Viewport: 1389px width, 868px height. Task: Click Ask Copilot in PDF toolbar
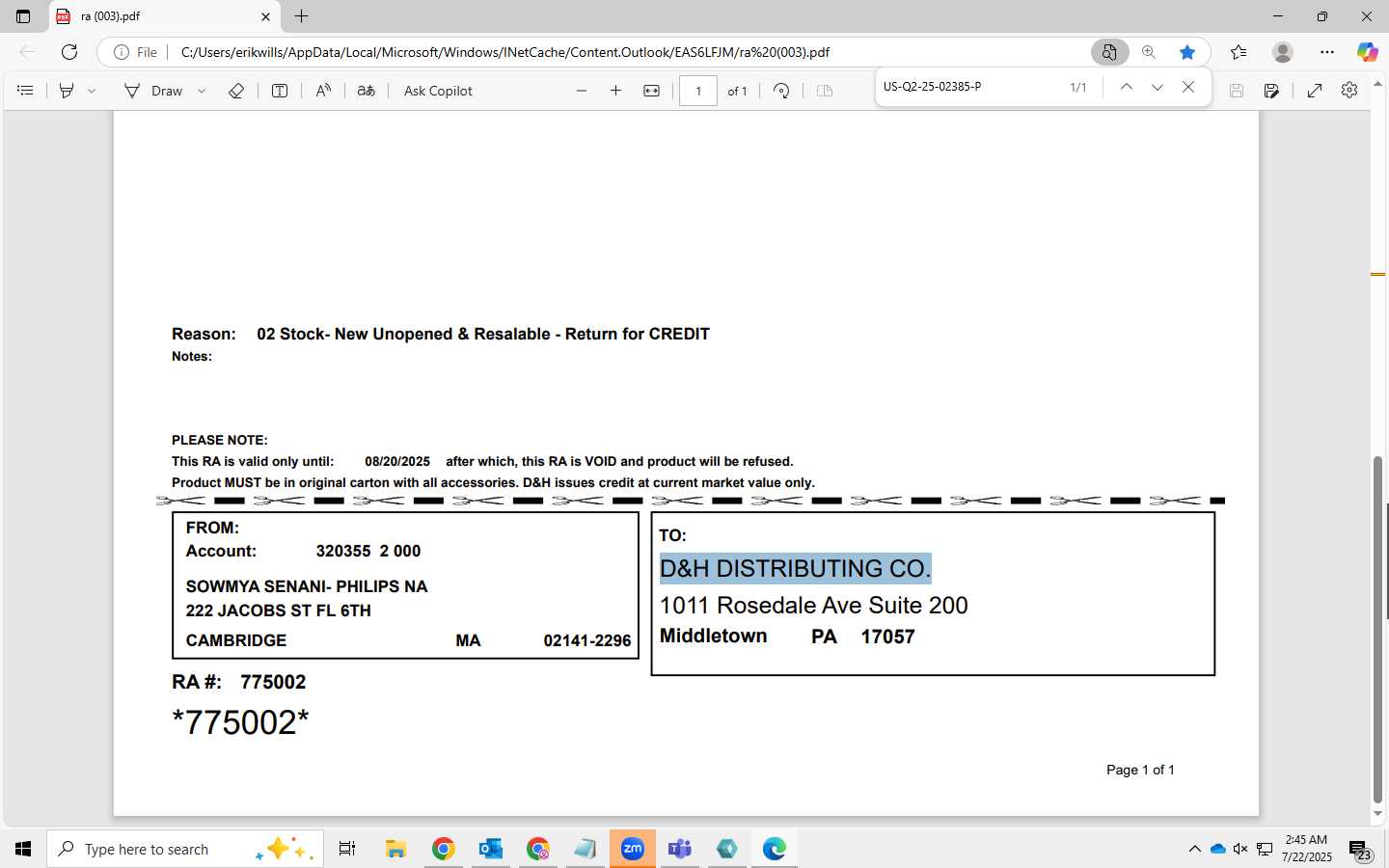(x=438, y=91)
